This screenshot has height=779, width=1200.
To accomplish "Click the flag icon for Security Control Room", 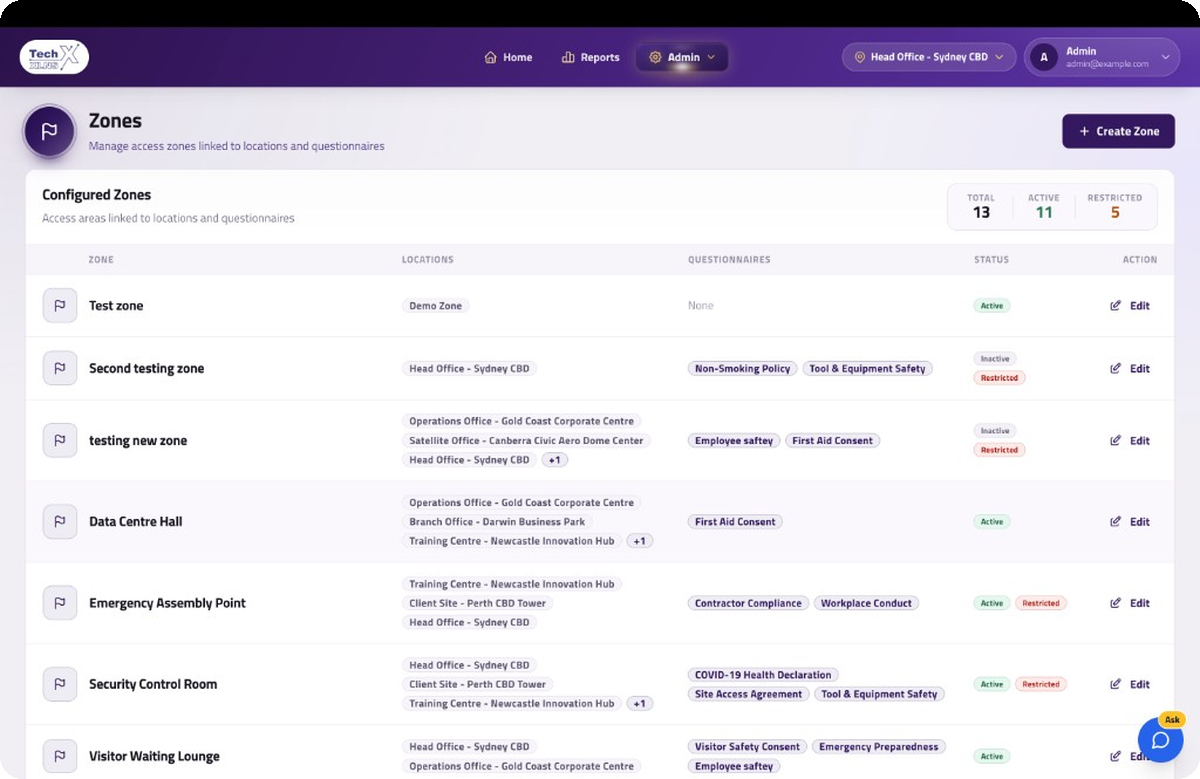I will pyautogui.click(x=60, y=684).
